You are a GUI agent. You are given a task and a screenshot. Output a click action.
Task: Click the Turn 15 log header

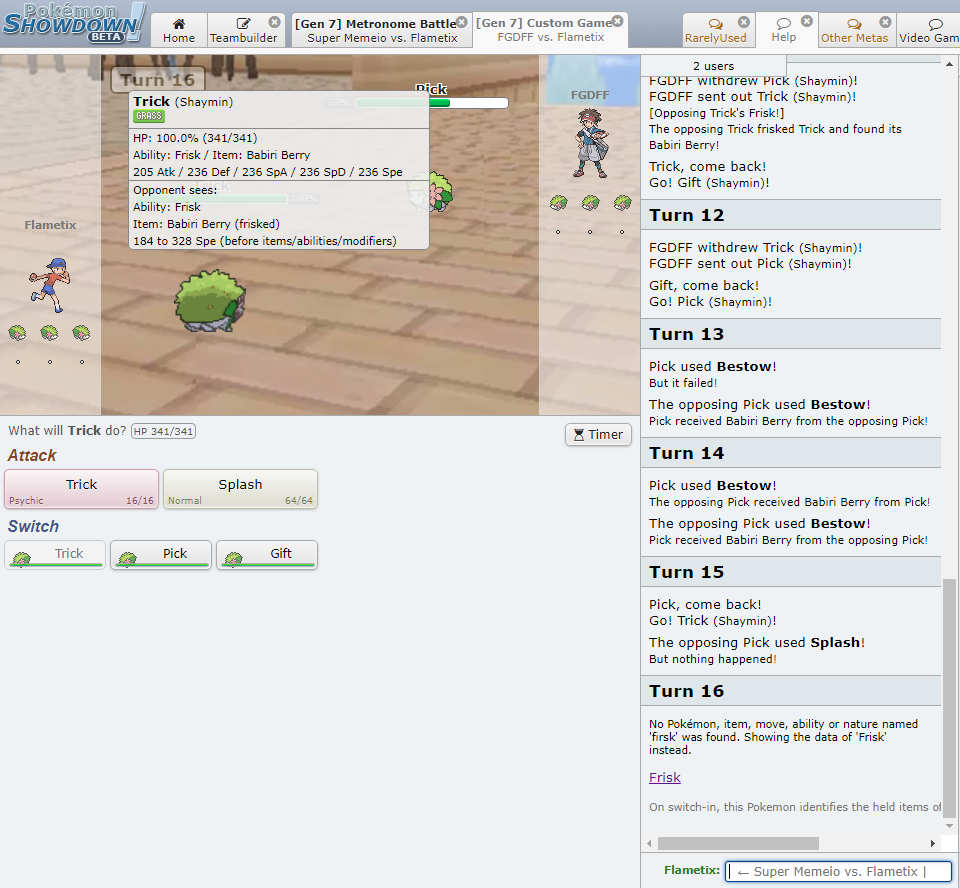[x=790, y=571]
